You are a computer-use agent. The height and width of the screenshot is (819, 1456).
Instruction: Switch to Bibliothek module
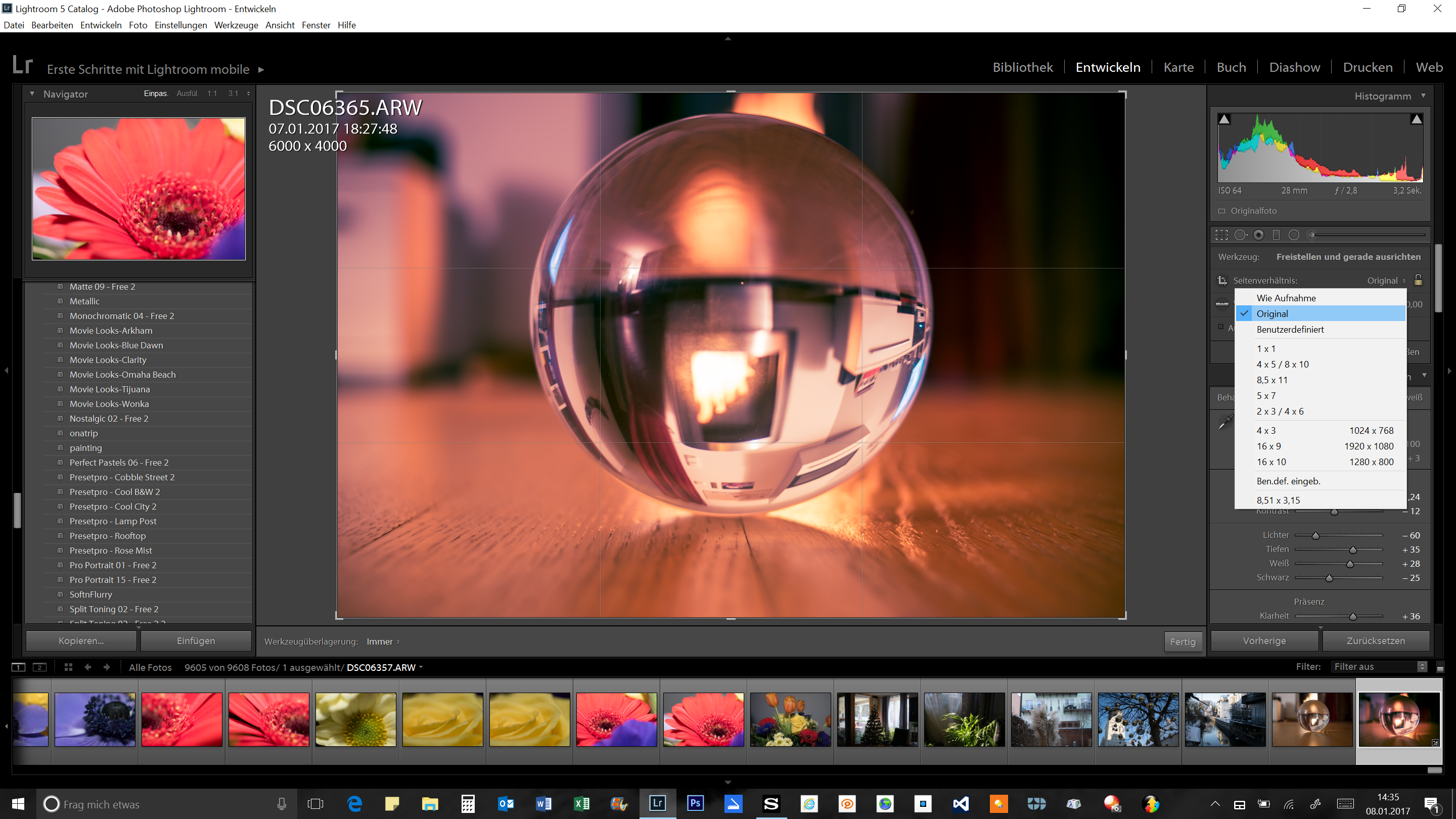pyautogui.click(x=1022, y=67)
